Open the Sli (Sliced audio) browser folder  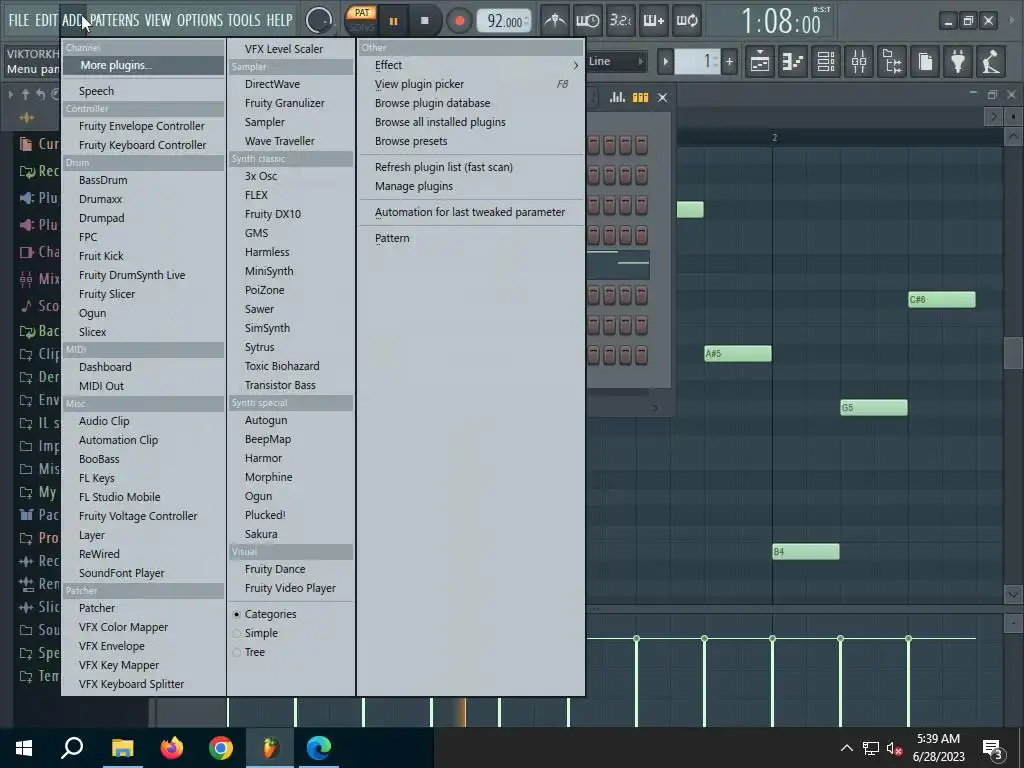[x=39, y=607]
